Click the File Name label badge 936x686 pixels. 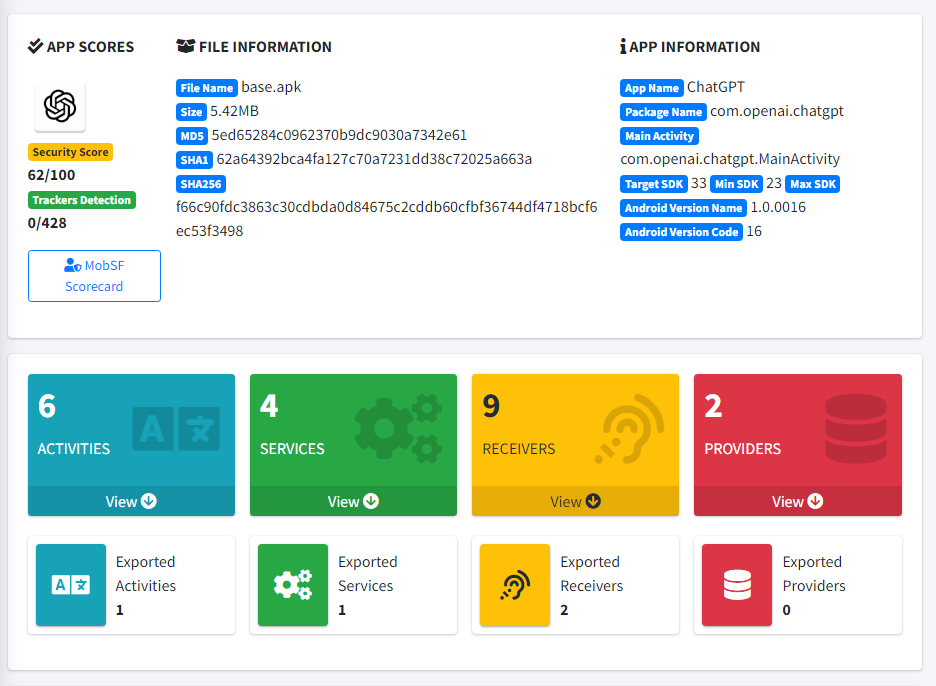tap(207, 88)
